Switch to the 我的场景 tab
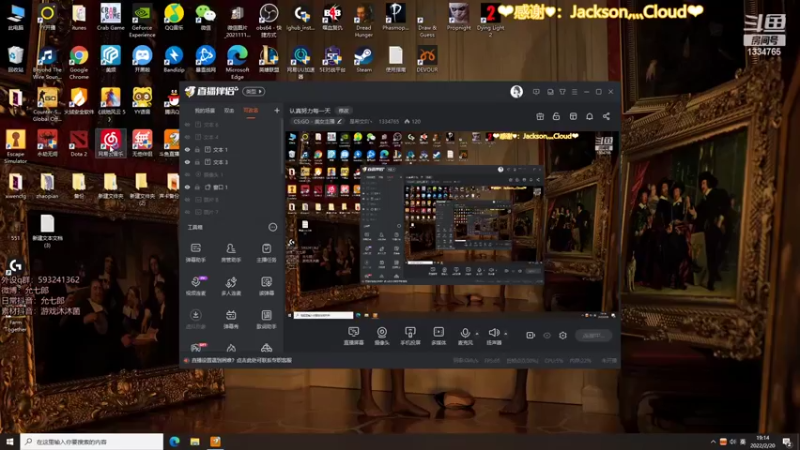The image size is (800, 450). coord(205,110)
